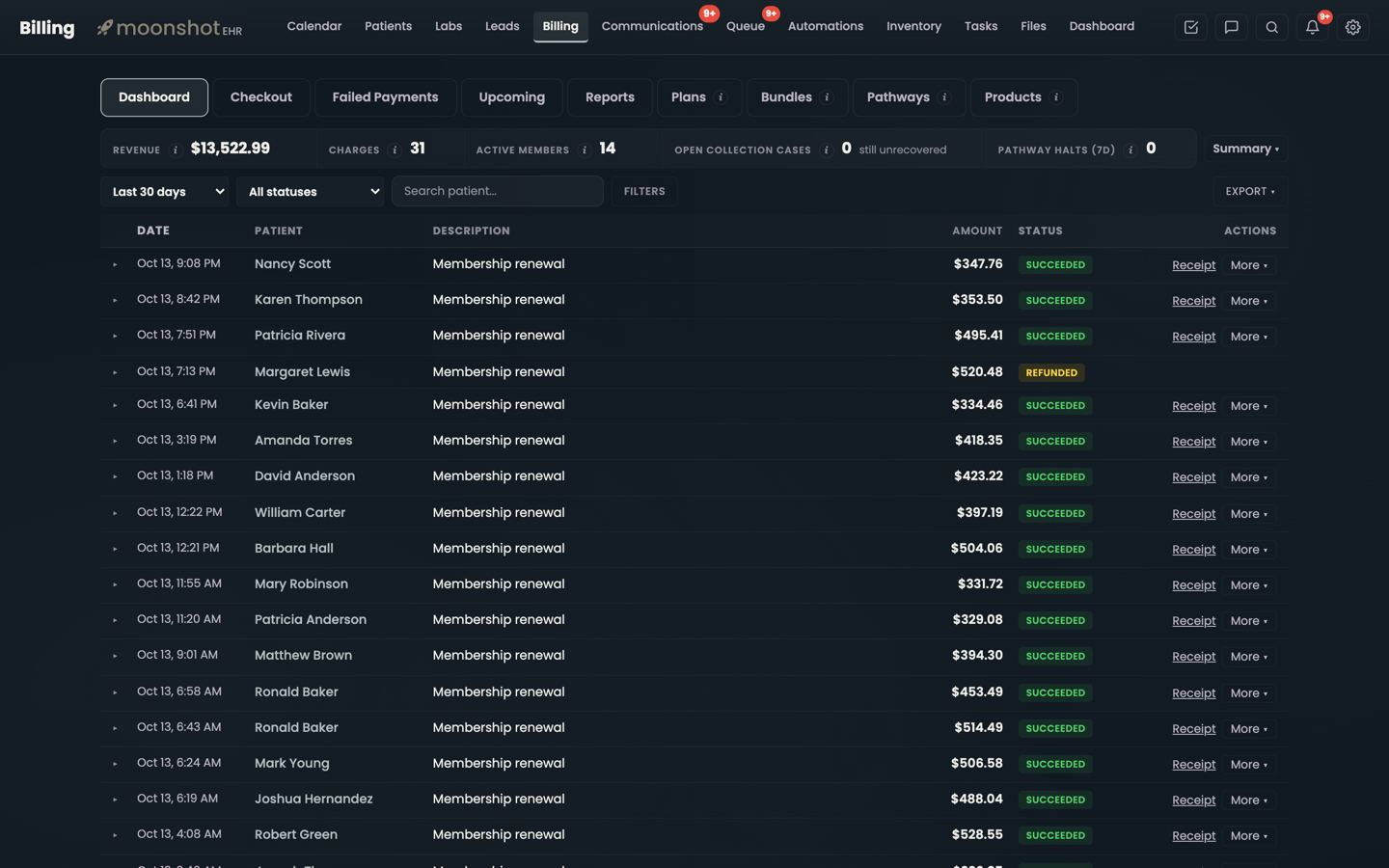
Task: Show info icon for Active Members
Action: pyautogui.click(x=585, y=149)
